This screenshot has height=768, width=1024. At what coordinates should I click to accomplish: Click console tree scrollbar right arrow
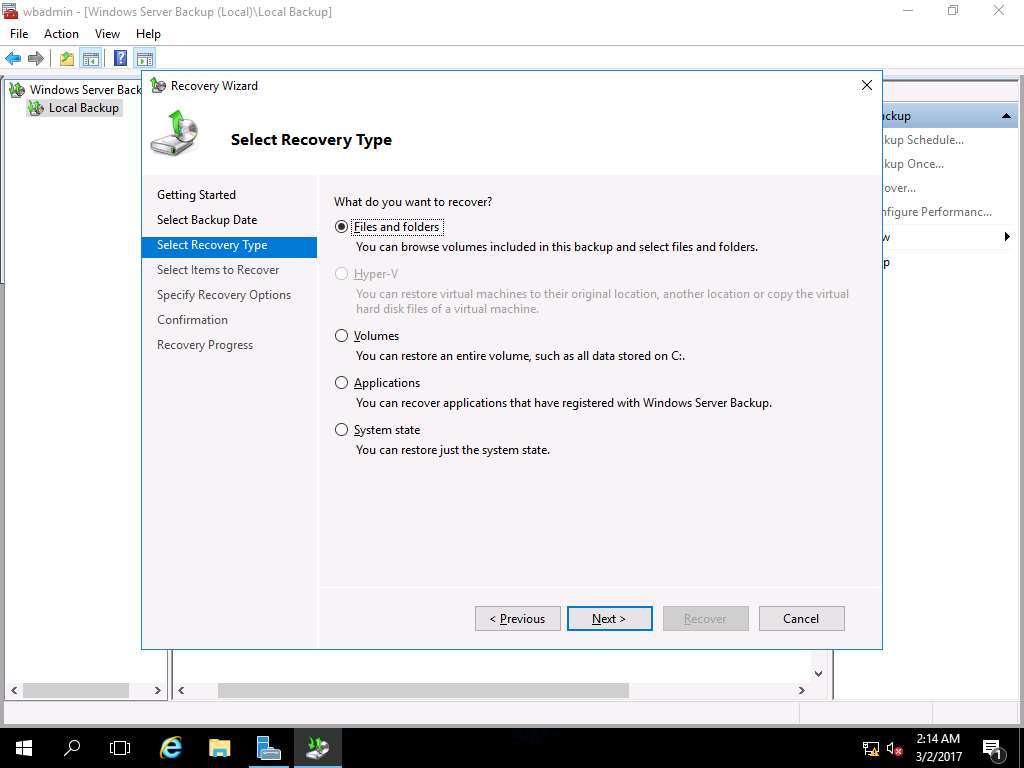157,690
